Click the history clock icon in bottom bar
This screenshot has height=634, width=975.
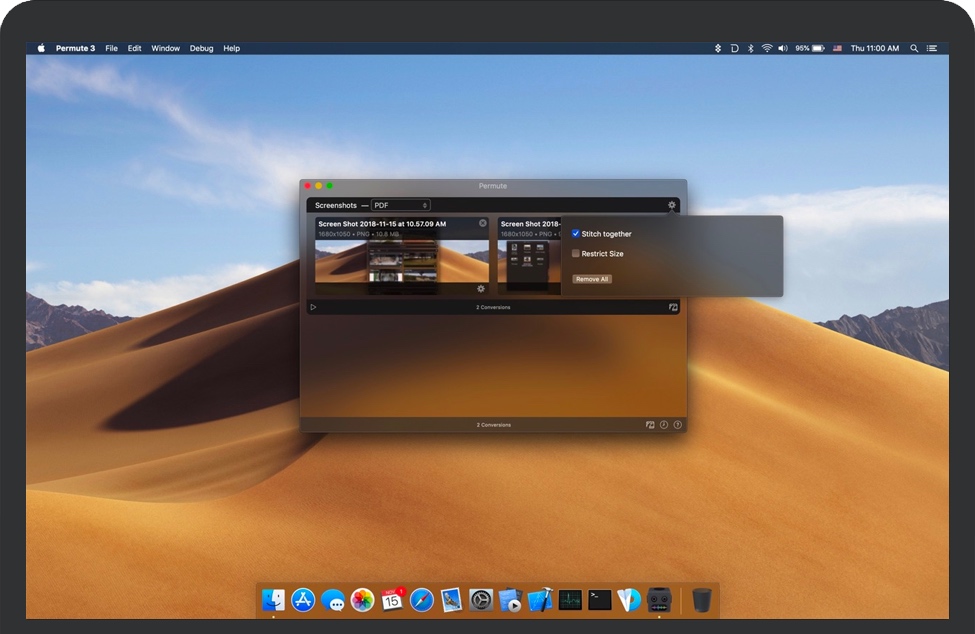click(664, 425)
